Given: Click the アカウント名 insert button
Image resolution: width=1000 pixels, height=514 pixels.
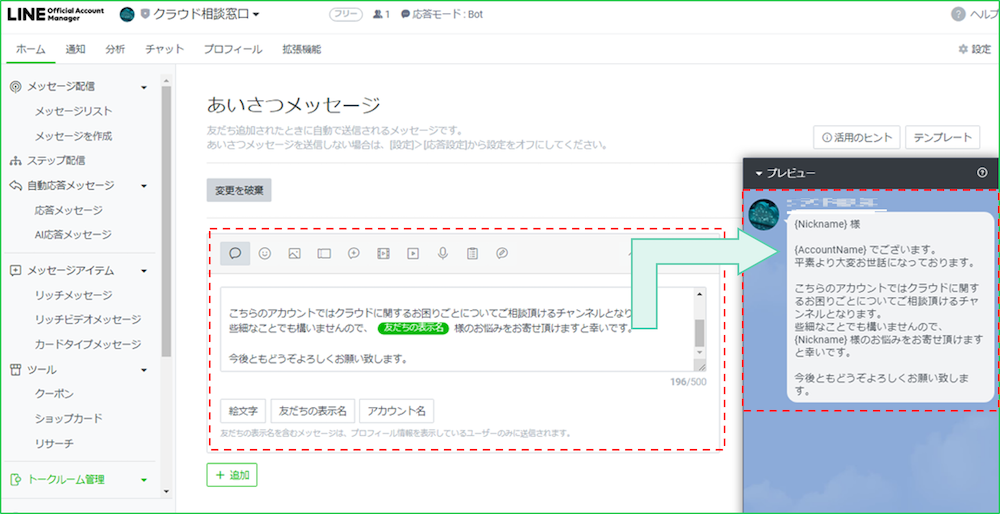Looking at the screenshot, I should [397, 411].
